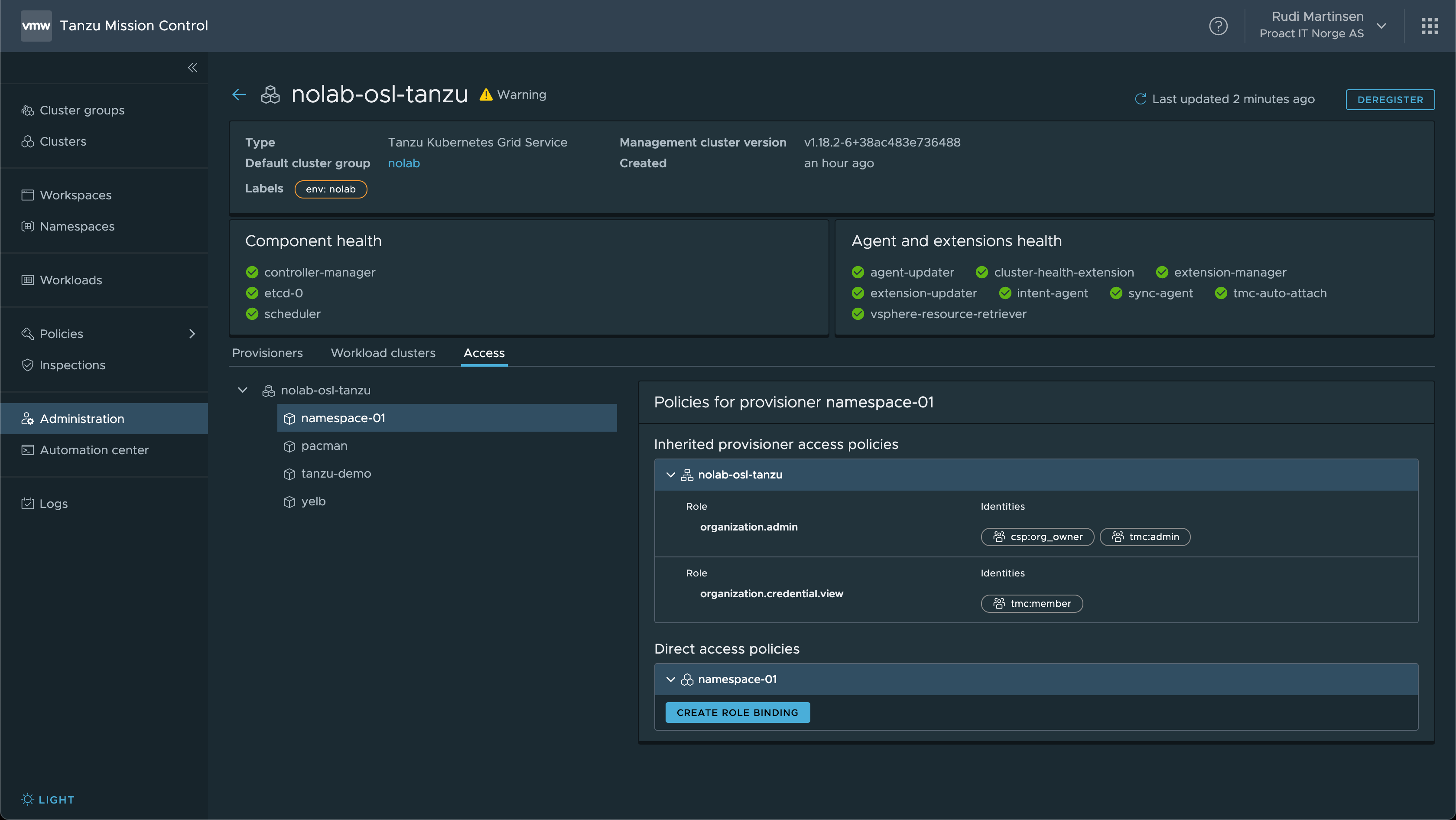Switch to the Workload clusters tab
1456x820 pixels.
[x=383, y=352]
